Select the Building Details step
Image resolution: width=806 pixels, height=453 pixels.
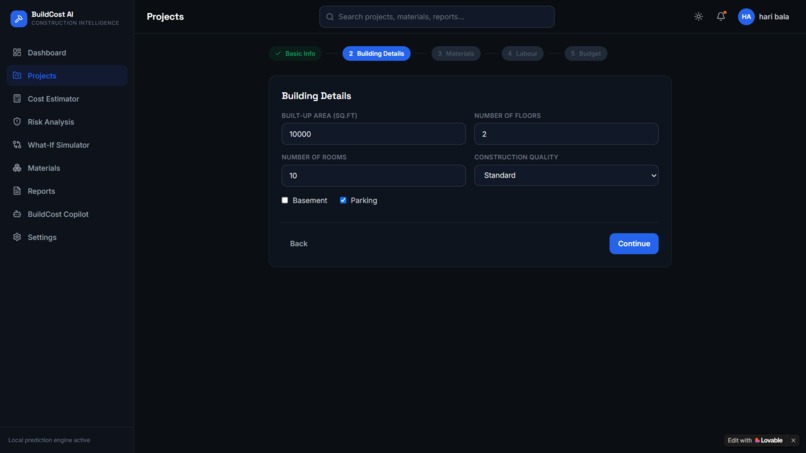tap(376, 53)
